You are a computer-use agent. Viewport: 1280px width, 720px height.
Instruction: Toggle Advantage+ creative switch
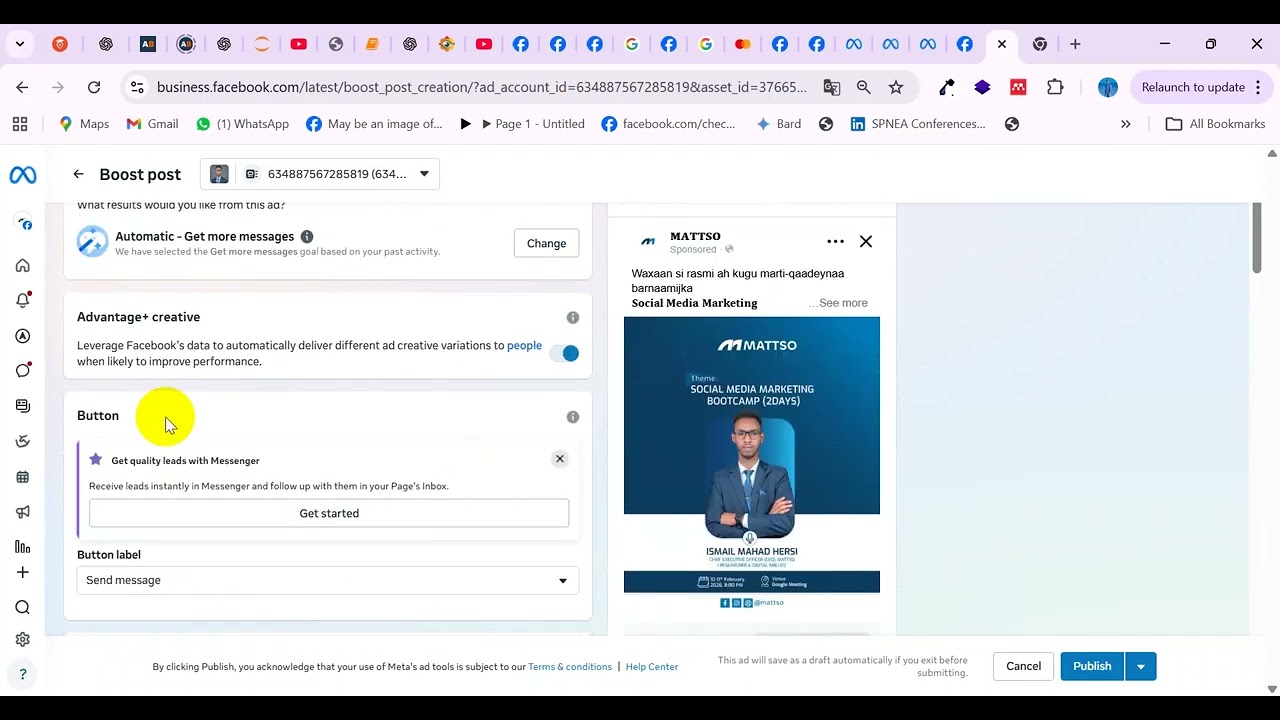point(565,353)
